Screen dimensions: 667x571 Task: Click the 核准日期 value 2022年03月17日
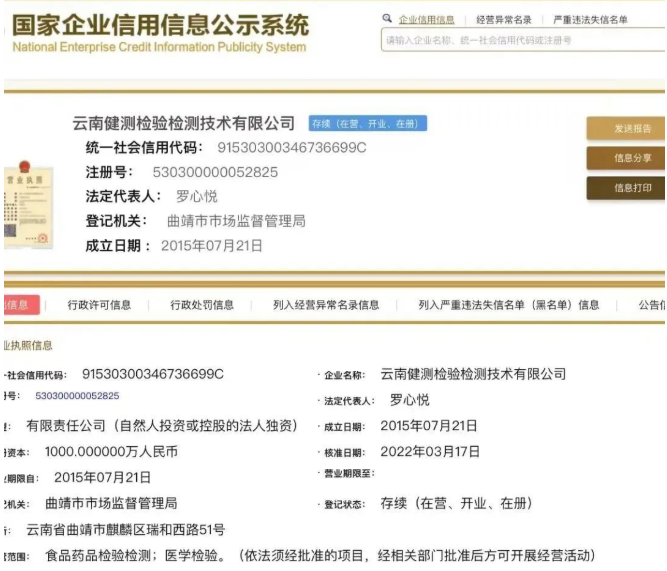pyautogui.click(x=430, y=451)
